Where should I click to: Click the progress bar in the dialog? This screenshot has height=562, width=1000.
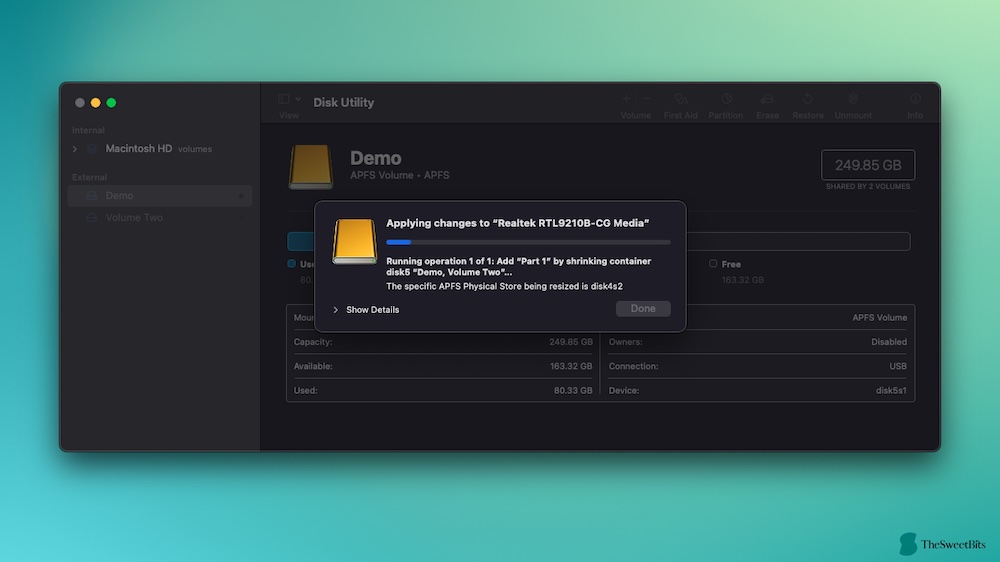click(528, 242)
